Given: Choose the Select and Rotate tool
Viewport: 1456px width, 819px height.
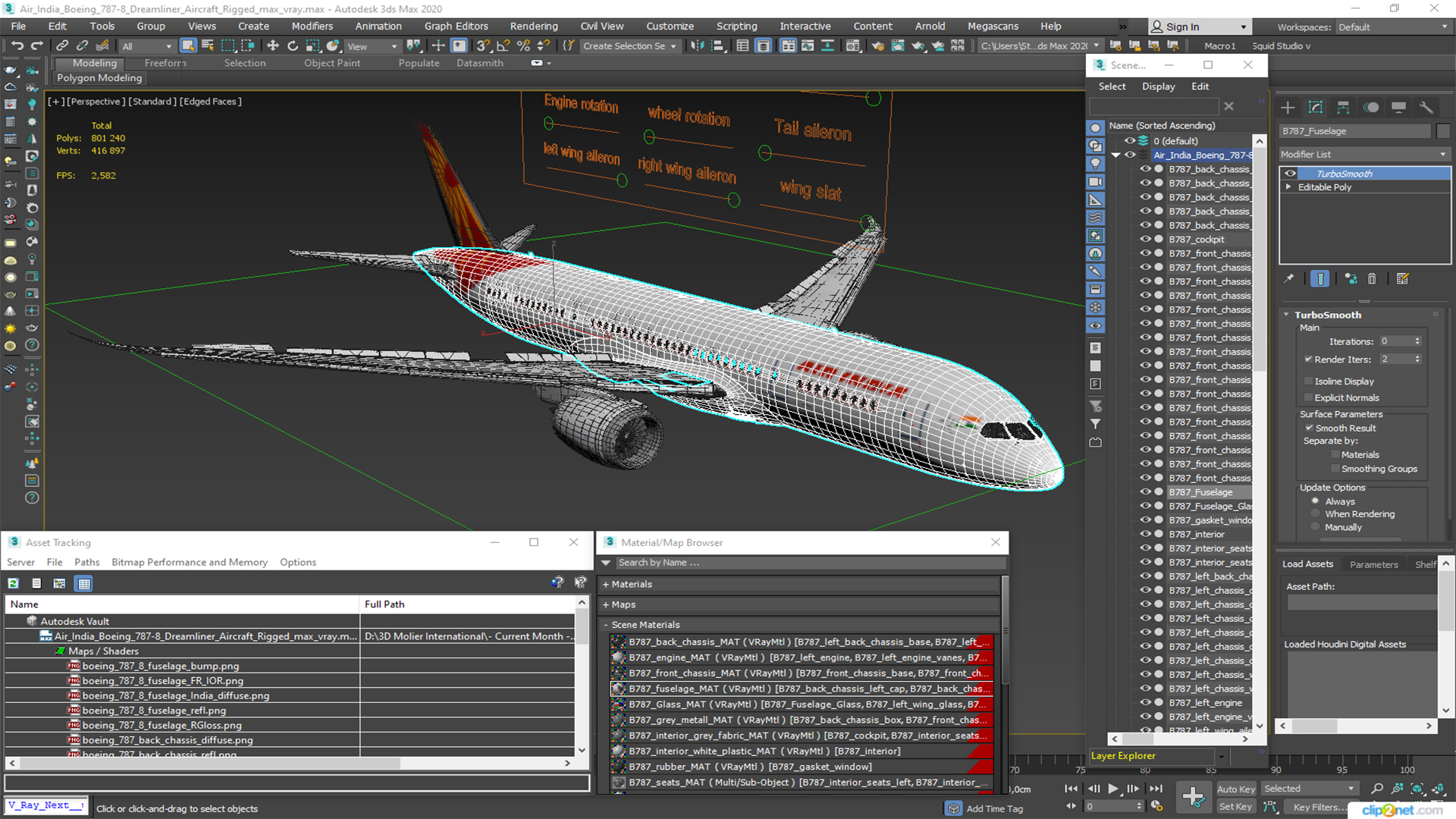Looking at the screenshot, I should click(293, 46).
